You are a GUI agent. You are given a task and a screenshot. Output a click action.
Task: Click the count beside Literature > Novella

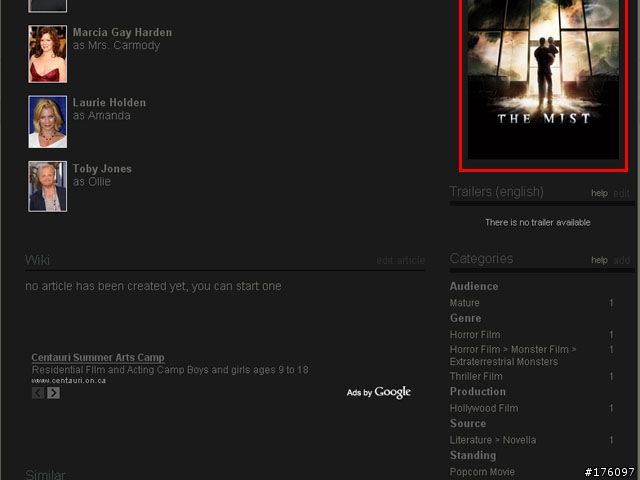[611, 440]
